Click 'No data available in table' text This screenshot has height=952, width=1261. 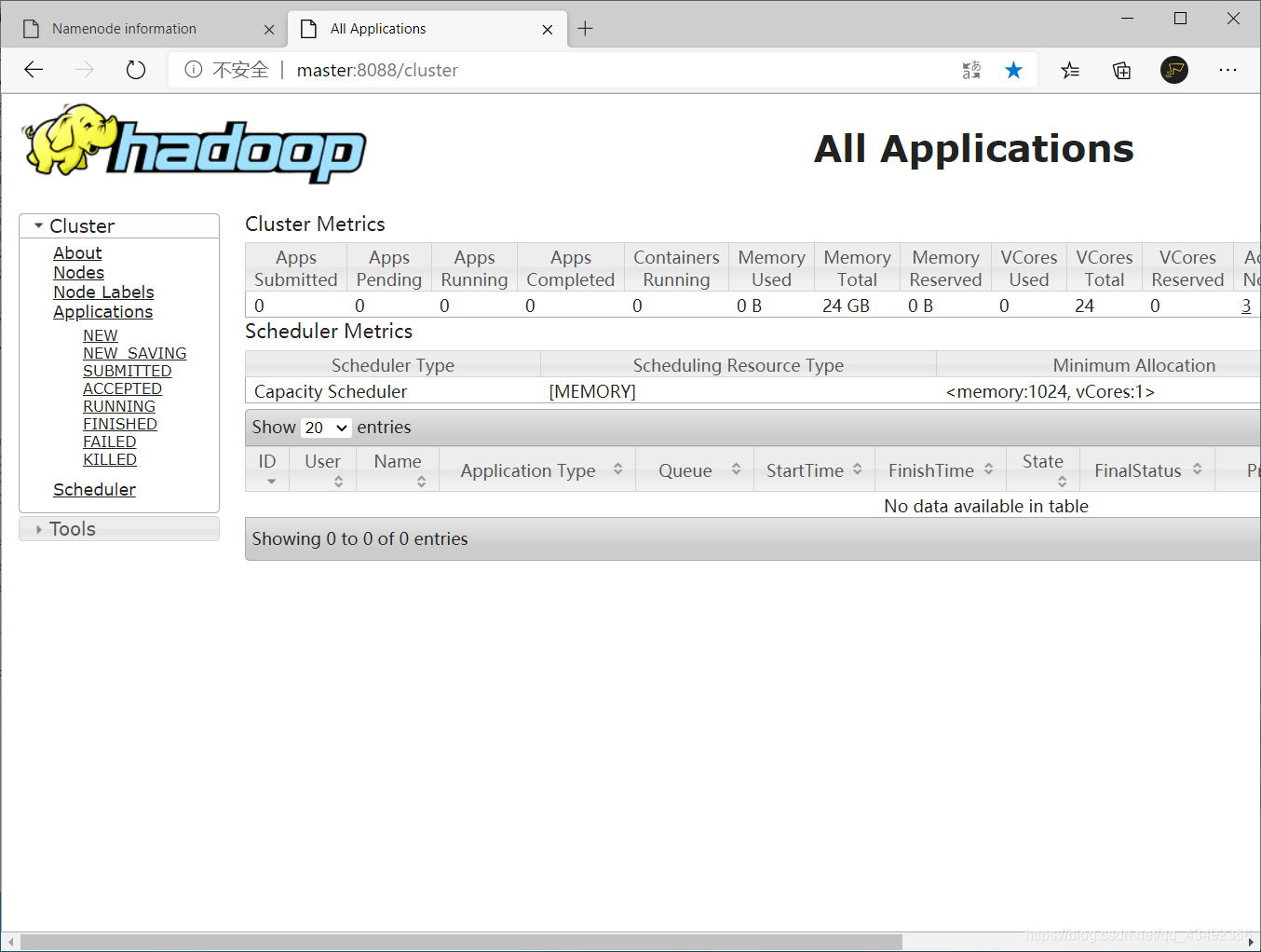[x=986, y=506]
